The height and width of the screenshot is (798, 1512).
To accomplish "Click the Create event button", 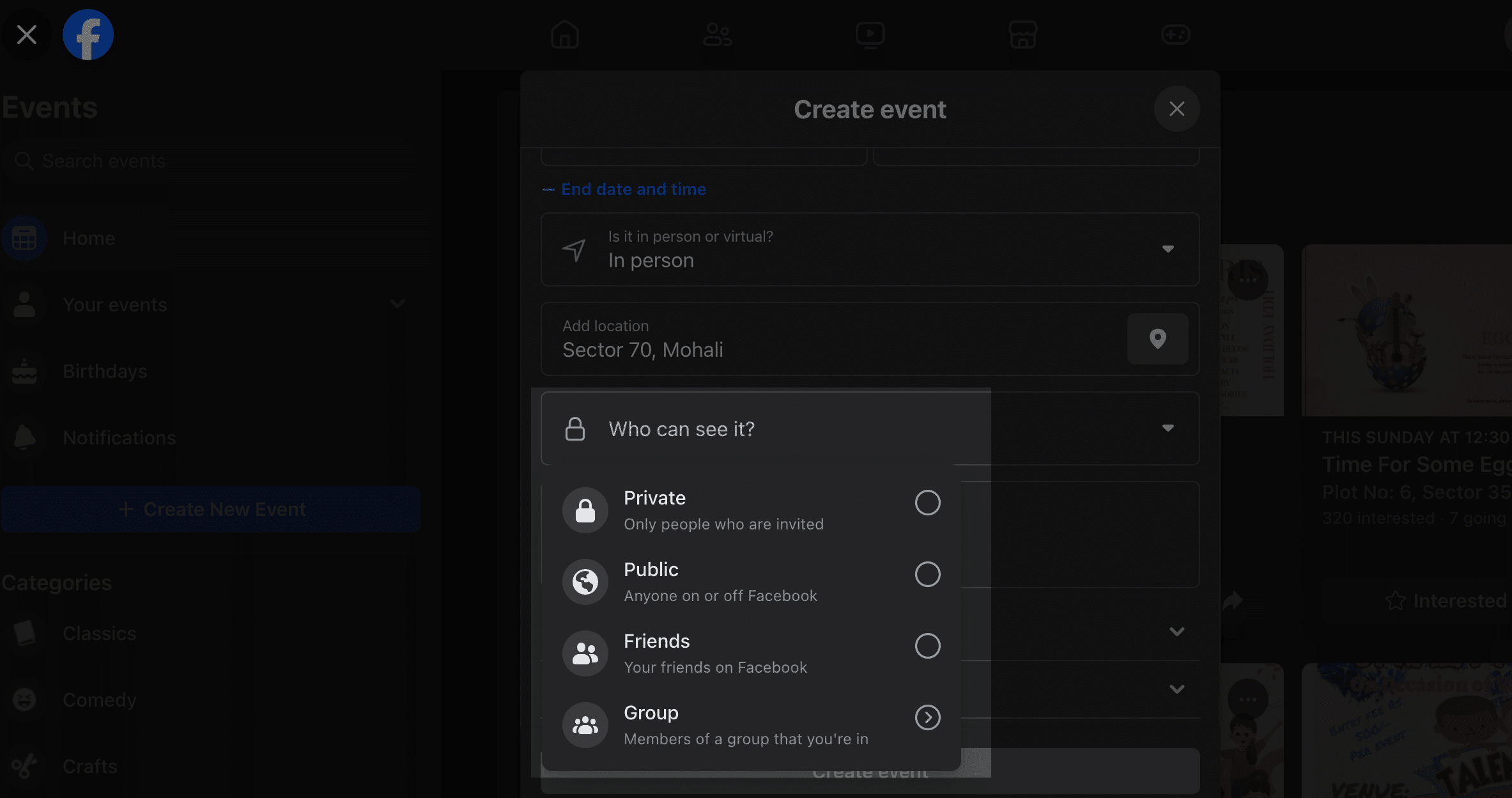I will [870, 770].
